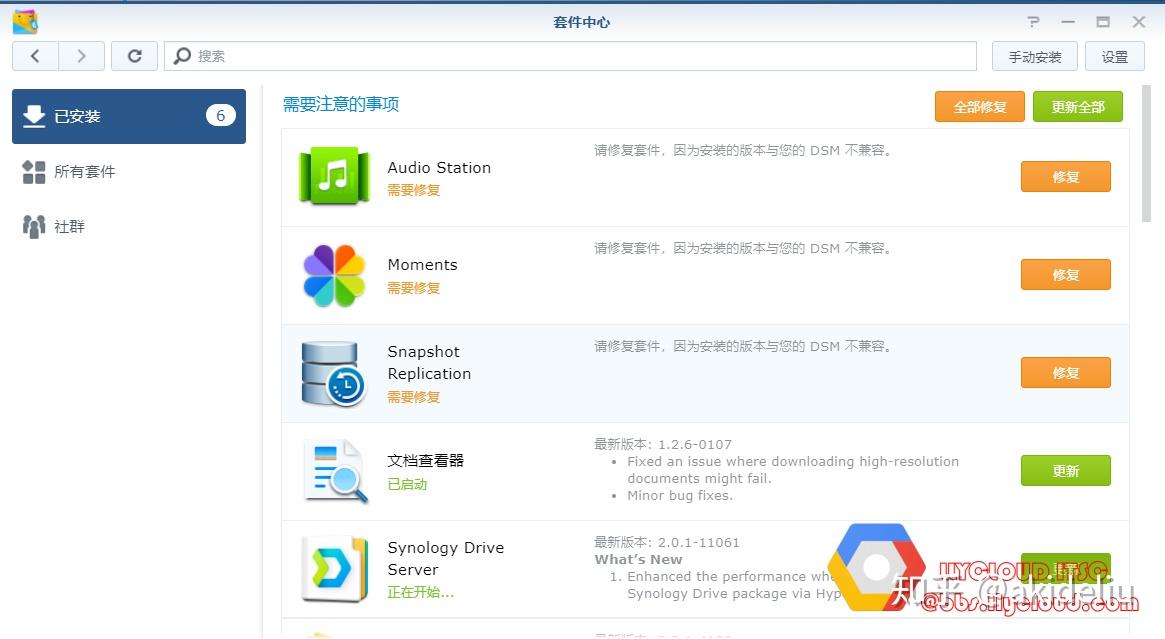Click the forward navigation arrow
Screen dimensions: 1165x639
[82, 56]
